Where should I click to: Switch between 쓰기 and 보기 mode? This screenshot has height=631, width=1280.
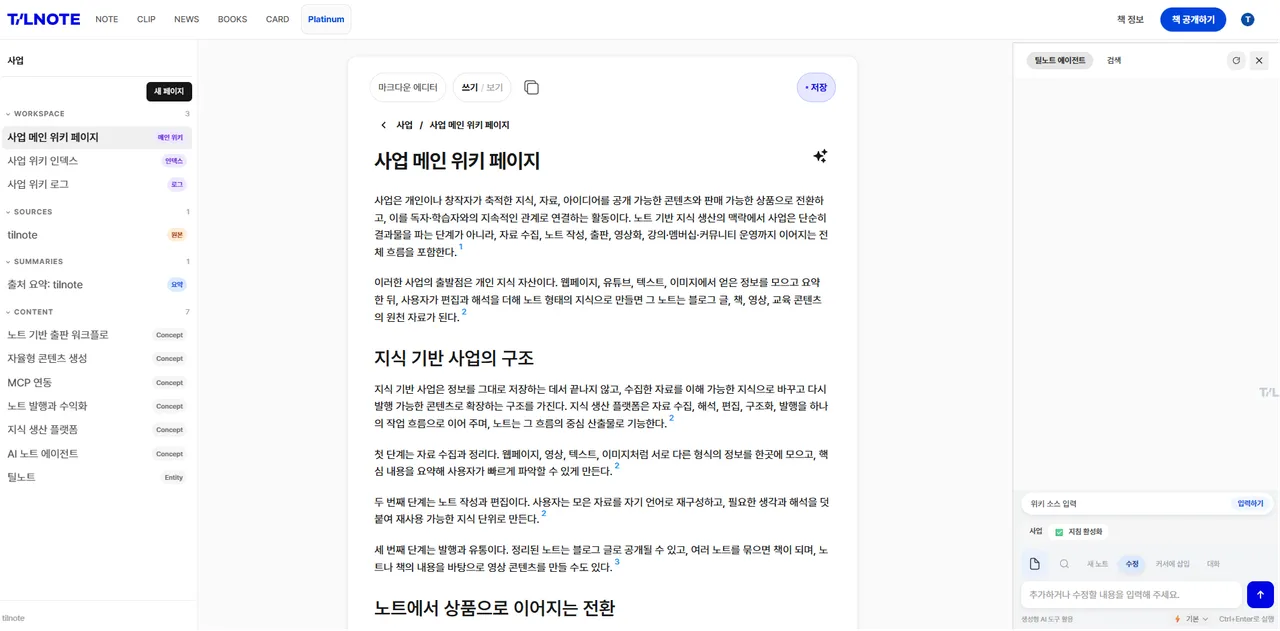482,88
